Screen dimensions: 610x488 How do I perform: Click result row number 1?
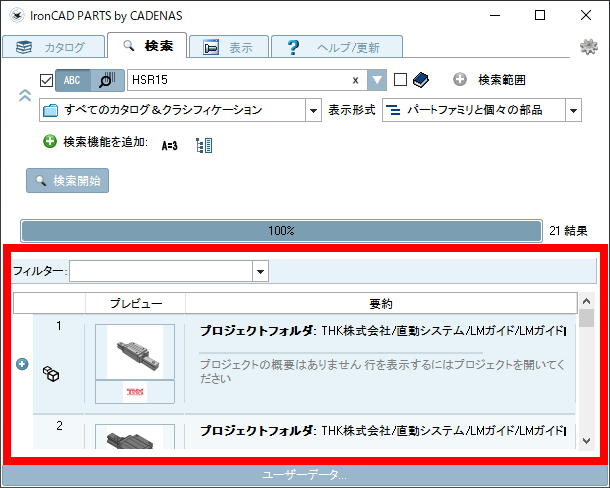click(59, 326)
